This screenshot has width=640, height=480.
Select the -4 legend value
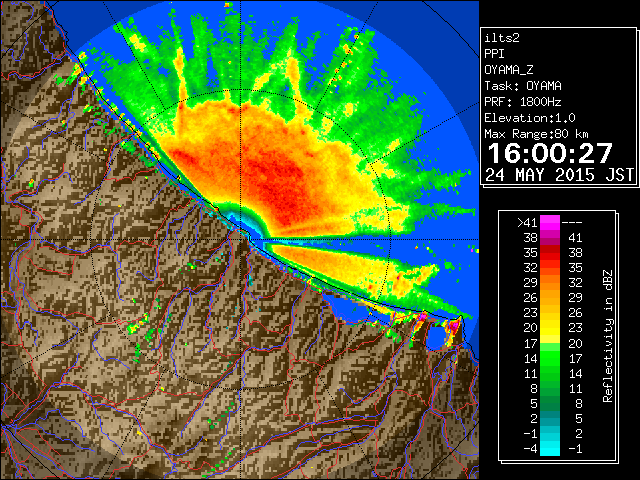(530, 449)
